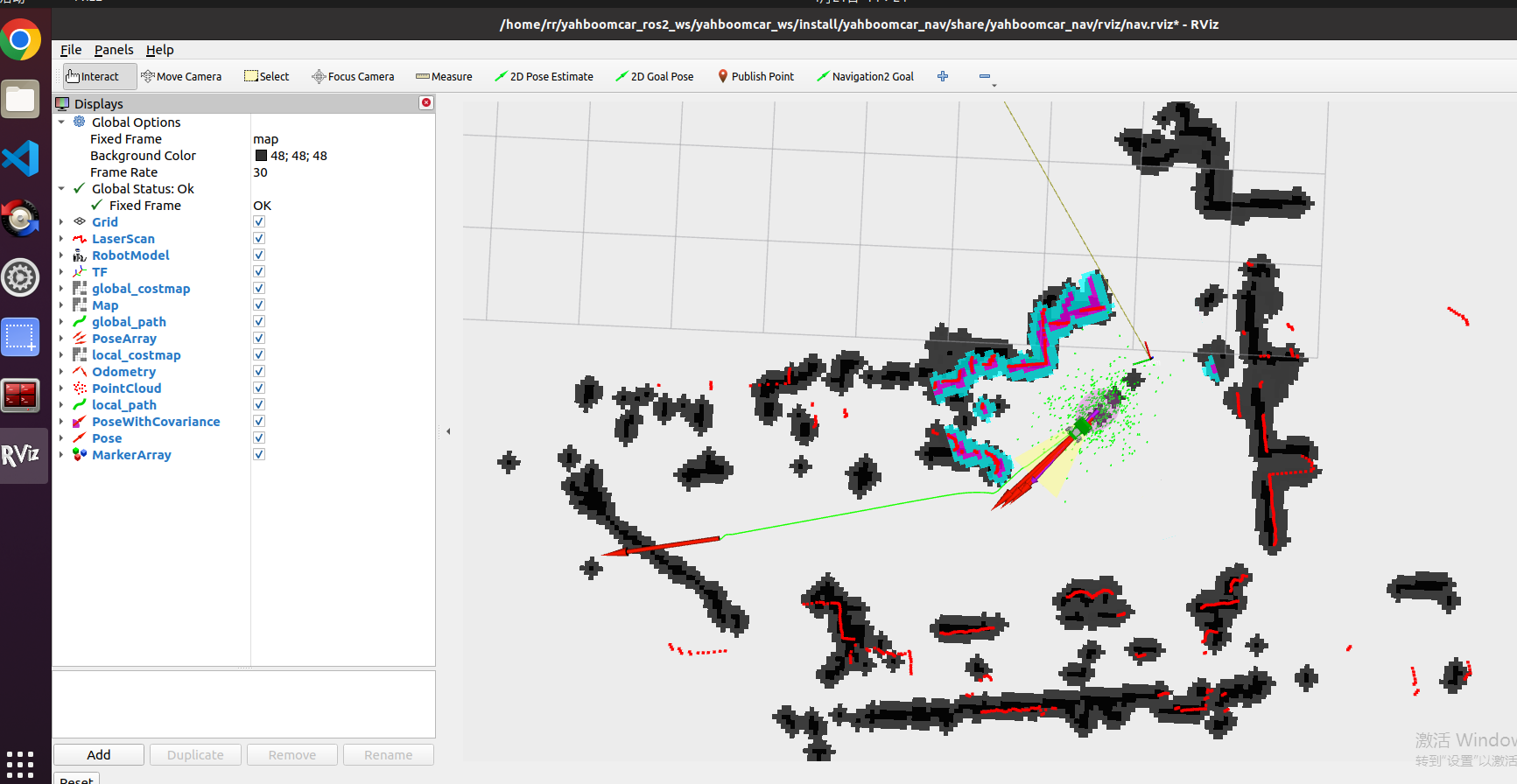Switch to Move Camera tool
This screenshot has width=1517, height=784.
pyautogui.click(x=181, y=77)
